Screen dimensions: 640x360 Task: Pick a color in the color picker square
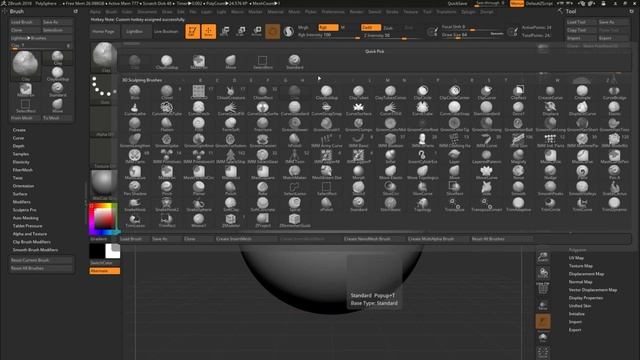104,219
